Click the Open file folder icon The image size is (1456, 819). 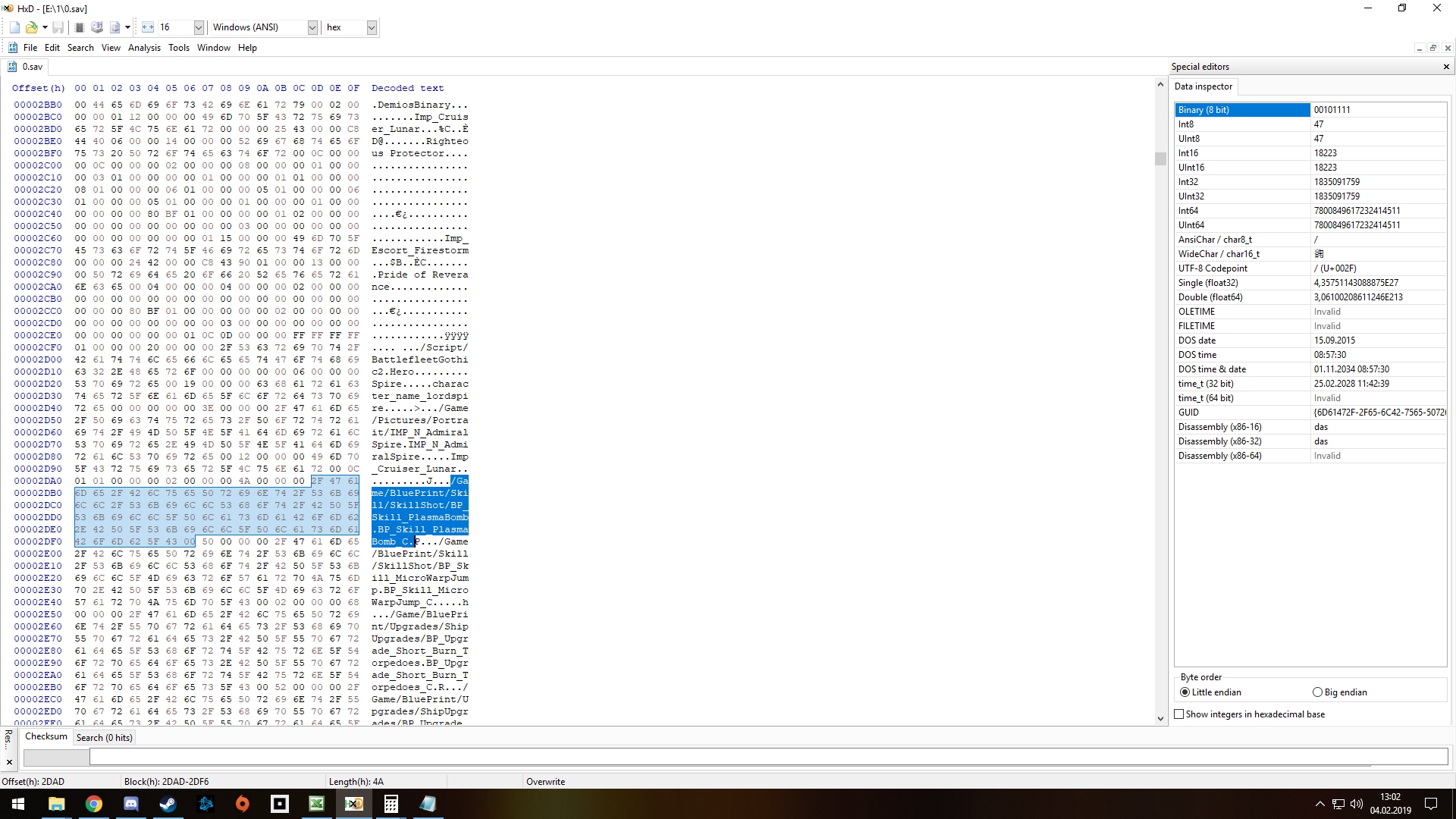[31, 27]
